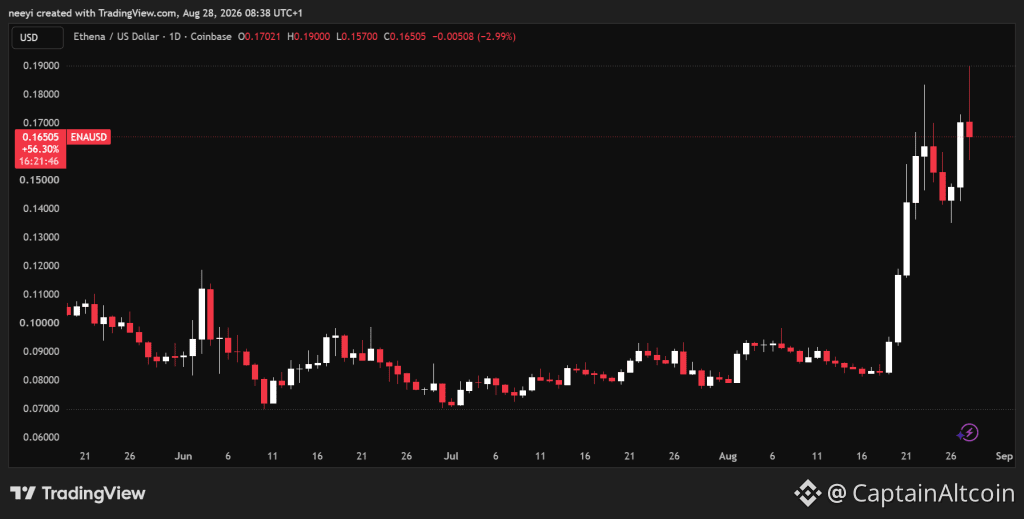1024x519 pixels.
Task: Click the ENAUSD symbol price label
Action: click(x=88, y=137)
